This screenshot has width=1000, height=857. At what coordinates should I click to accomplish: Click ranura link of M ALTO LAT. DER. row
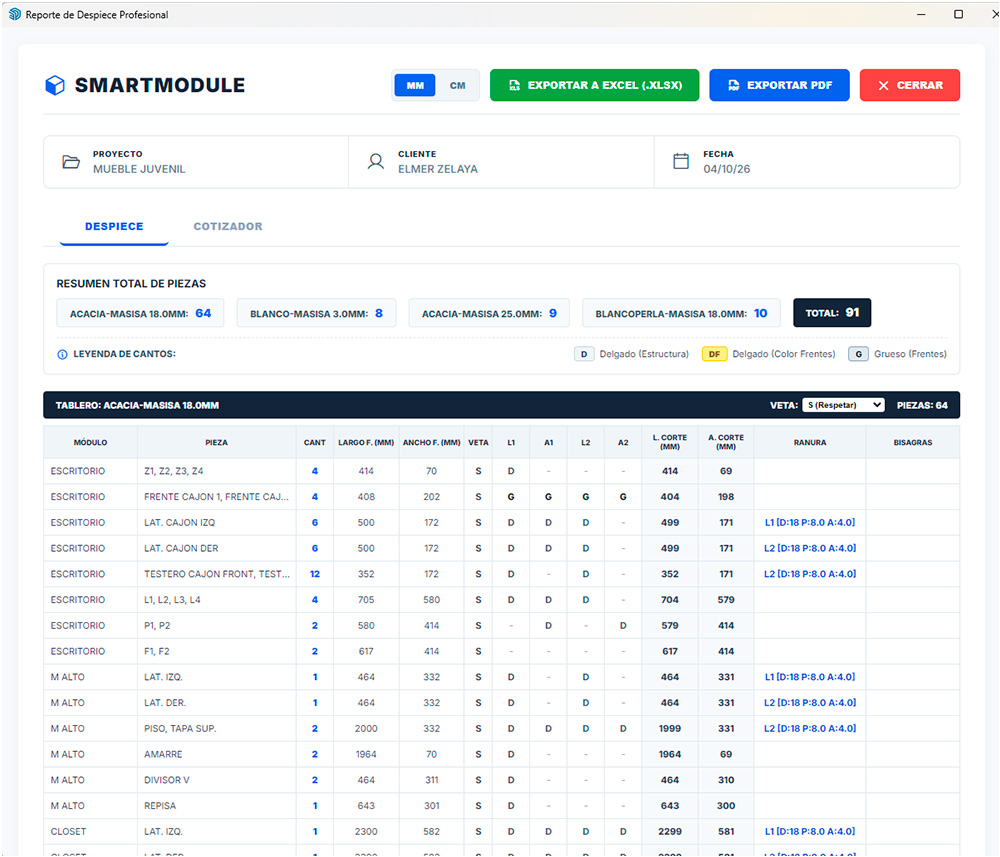click(810, 703)
